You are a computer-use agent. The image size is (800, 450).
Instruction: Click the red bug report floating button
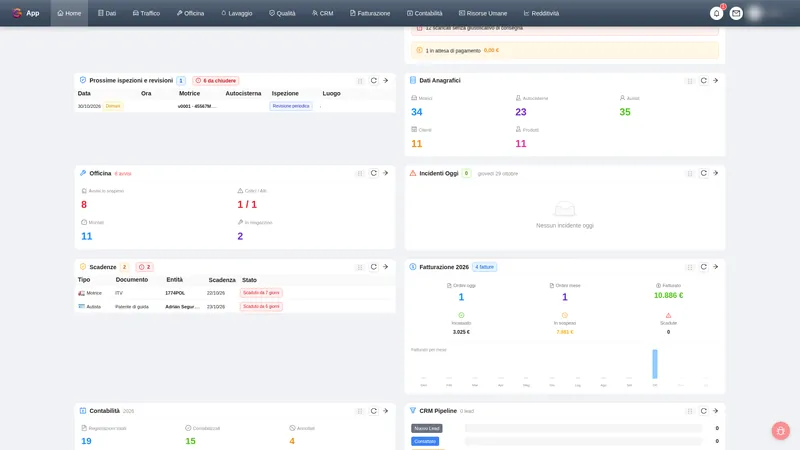pyautogui.click(x=781, y=431)
